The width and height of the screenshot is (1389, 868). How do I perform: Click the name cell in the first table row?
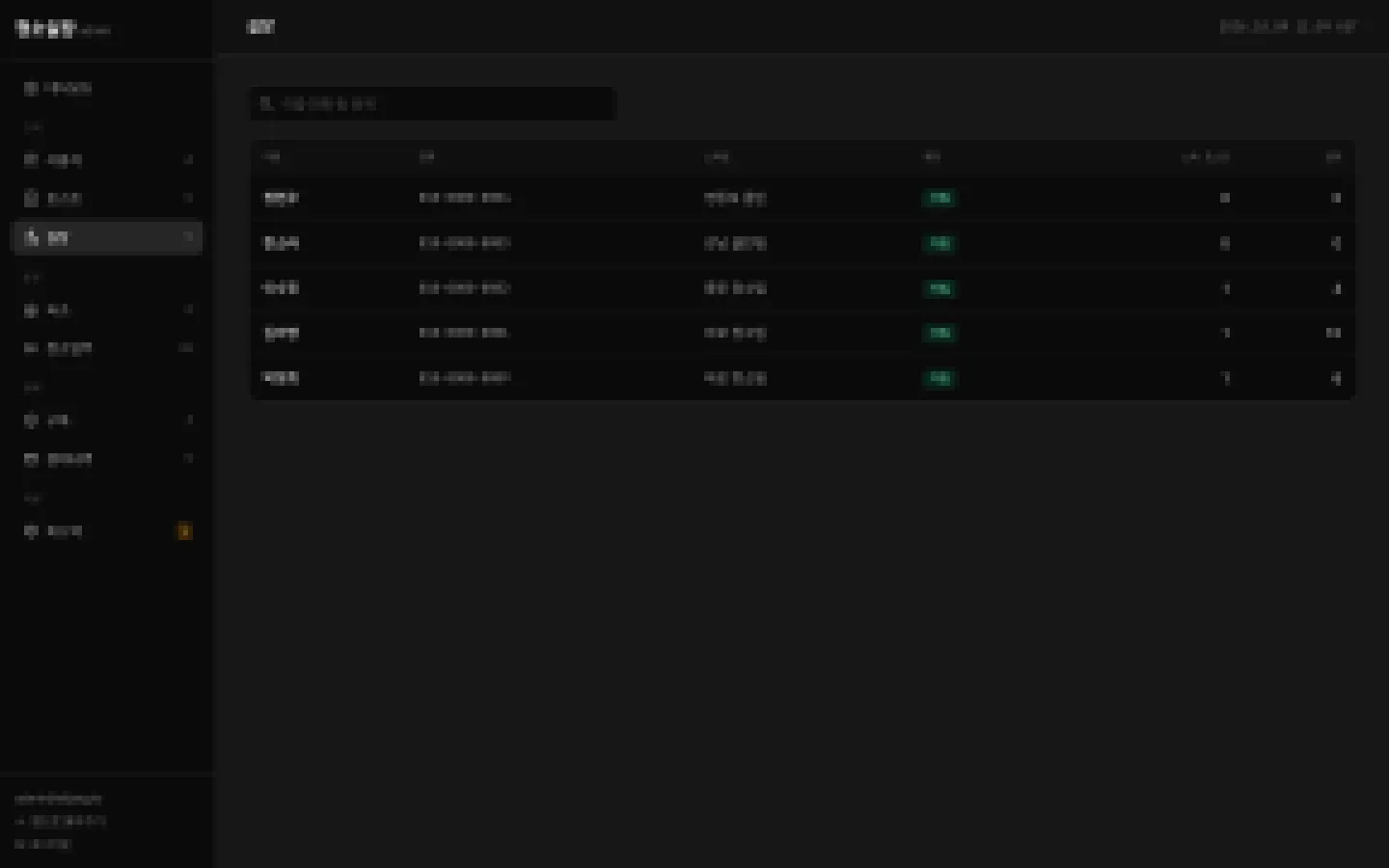pos(281,198)
